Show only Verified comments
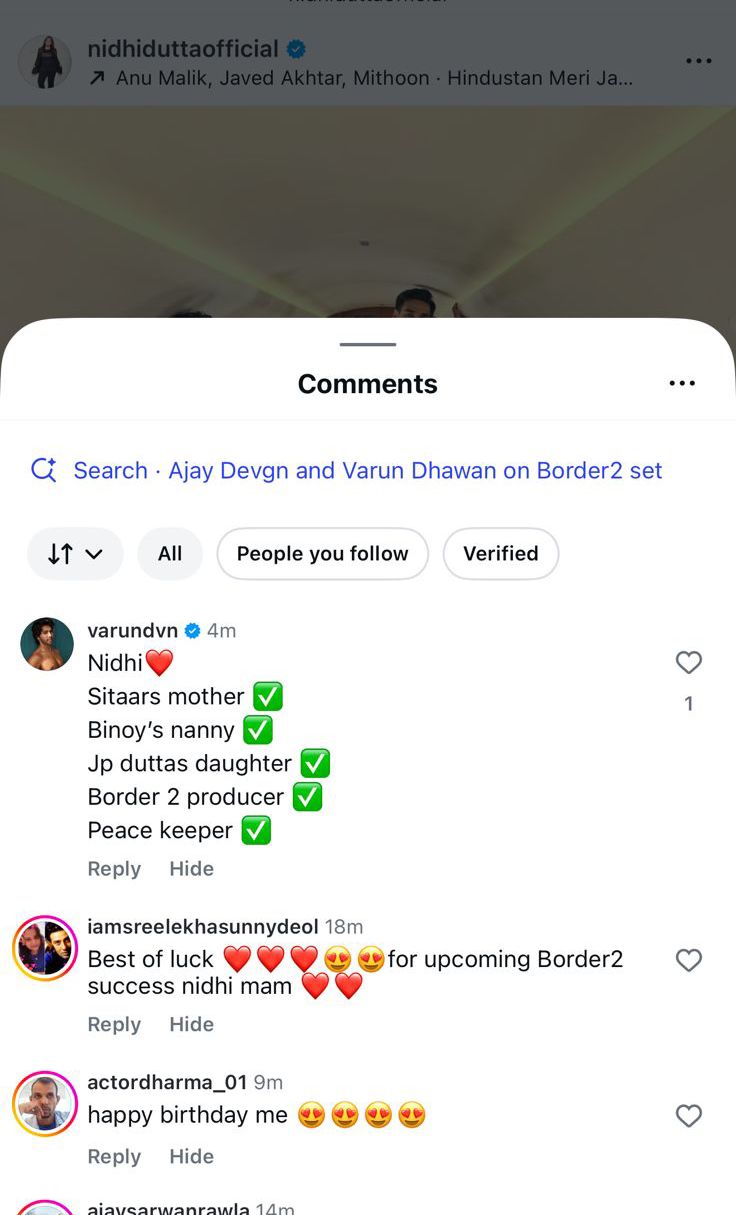736x1215 pixels. click(500, 554)
